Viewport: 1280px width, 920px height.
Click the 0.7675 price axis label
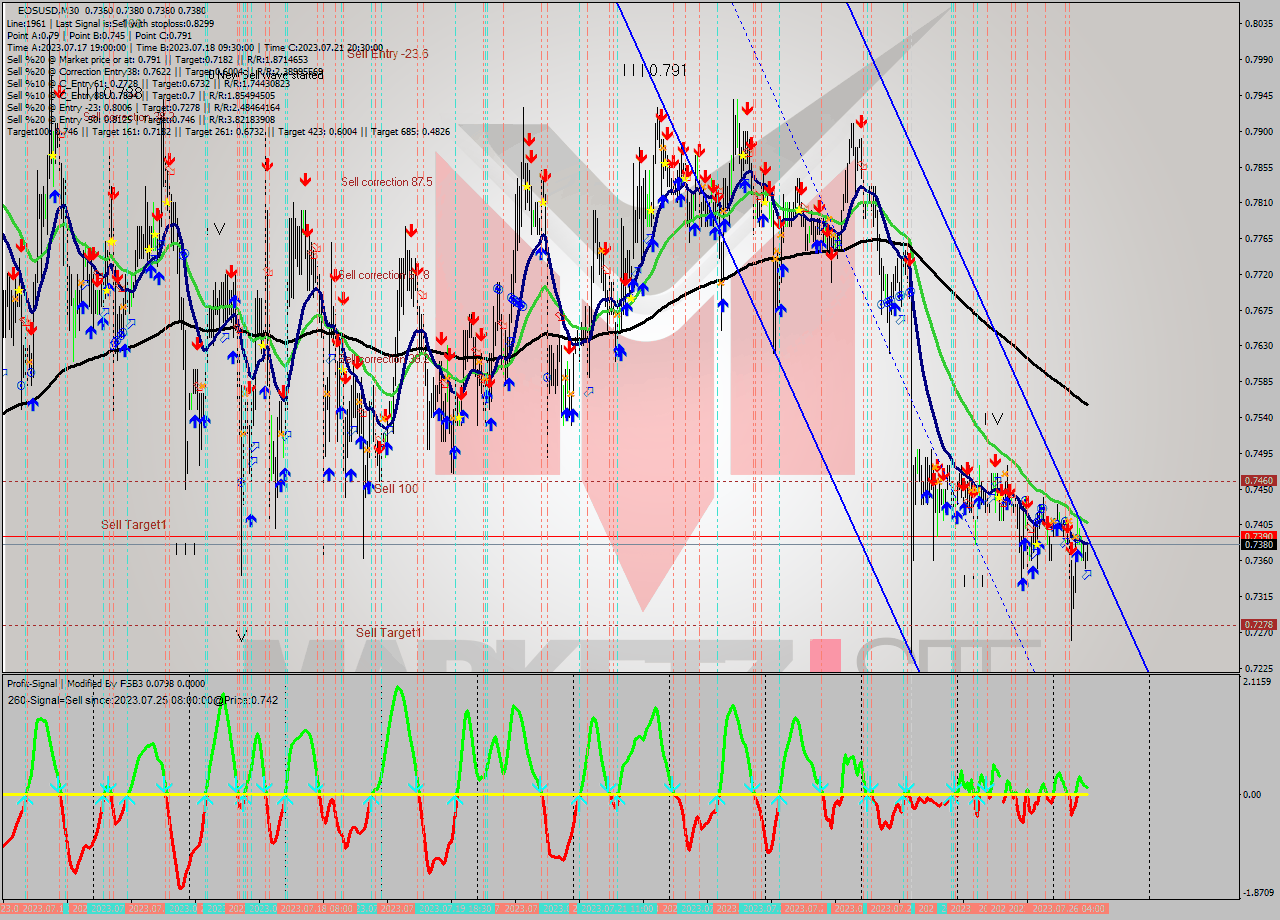pyautogui.click(x=1258, y=310)
